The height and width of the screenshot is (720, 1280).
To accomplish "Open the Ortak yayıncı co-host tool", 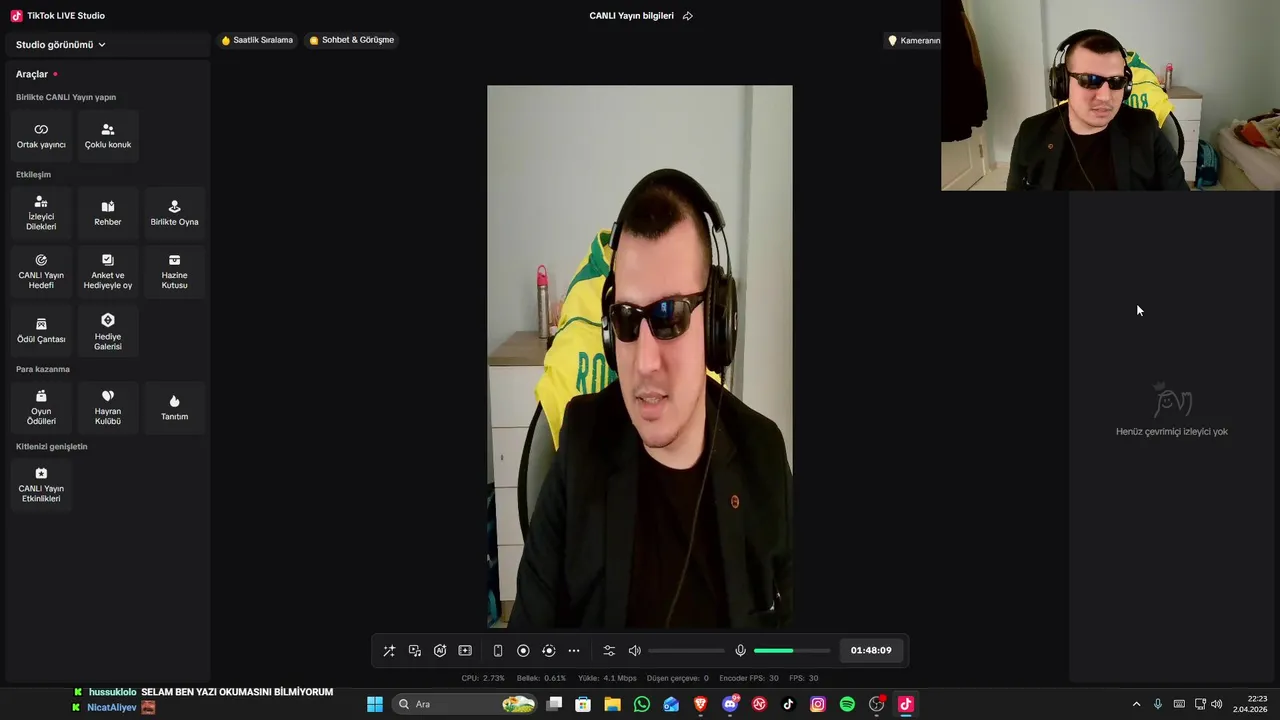I will click(x=41, y=136).
